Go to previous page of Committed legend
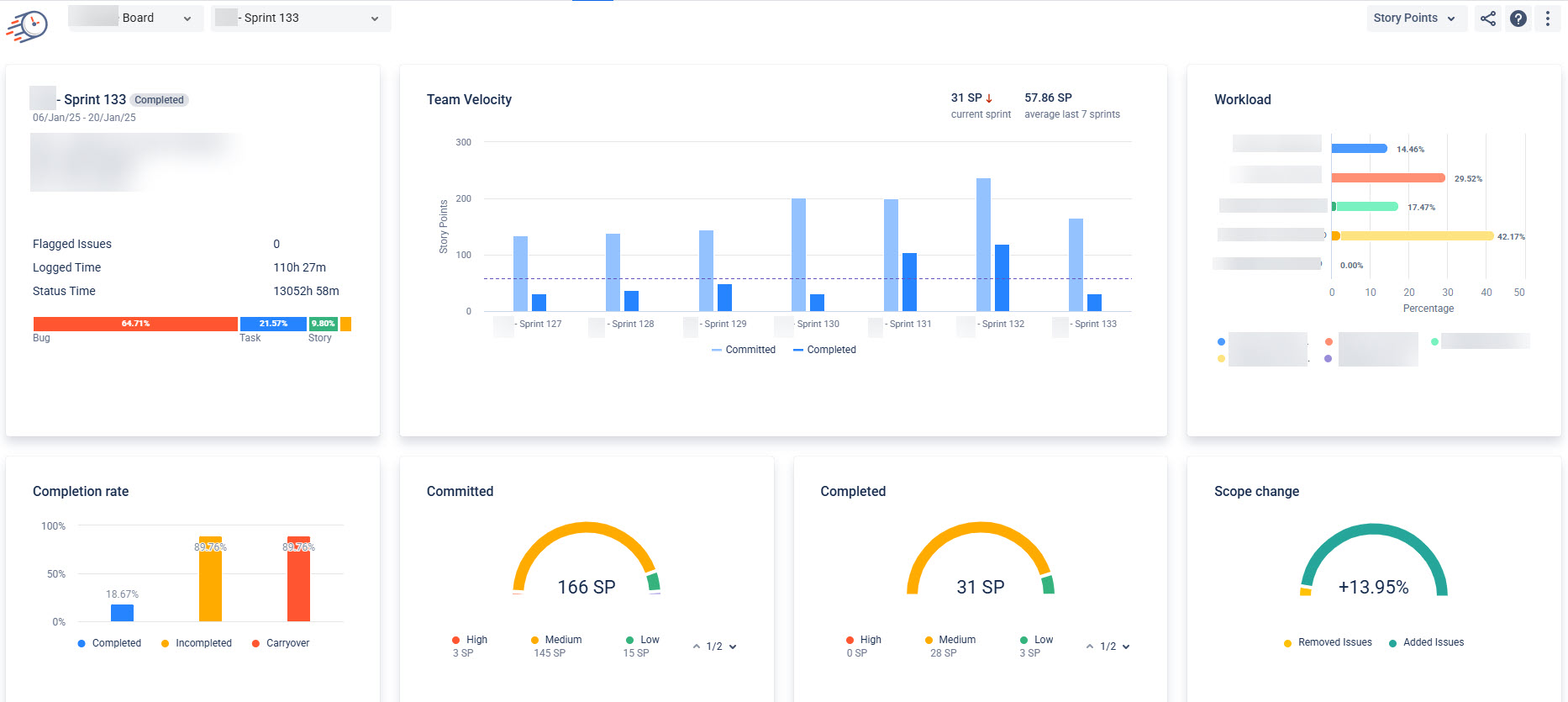This screenshot has width=1568, height=702. pos(697,647)
